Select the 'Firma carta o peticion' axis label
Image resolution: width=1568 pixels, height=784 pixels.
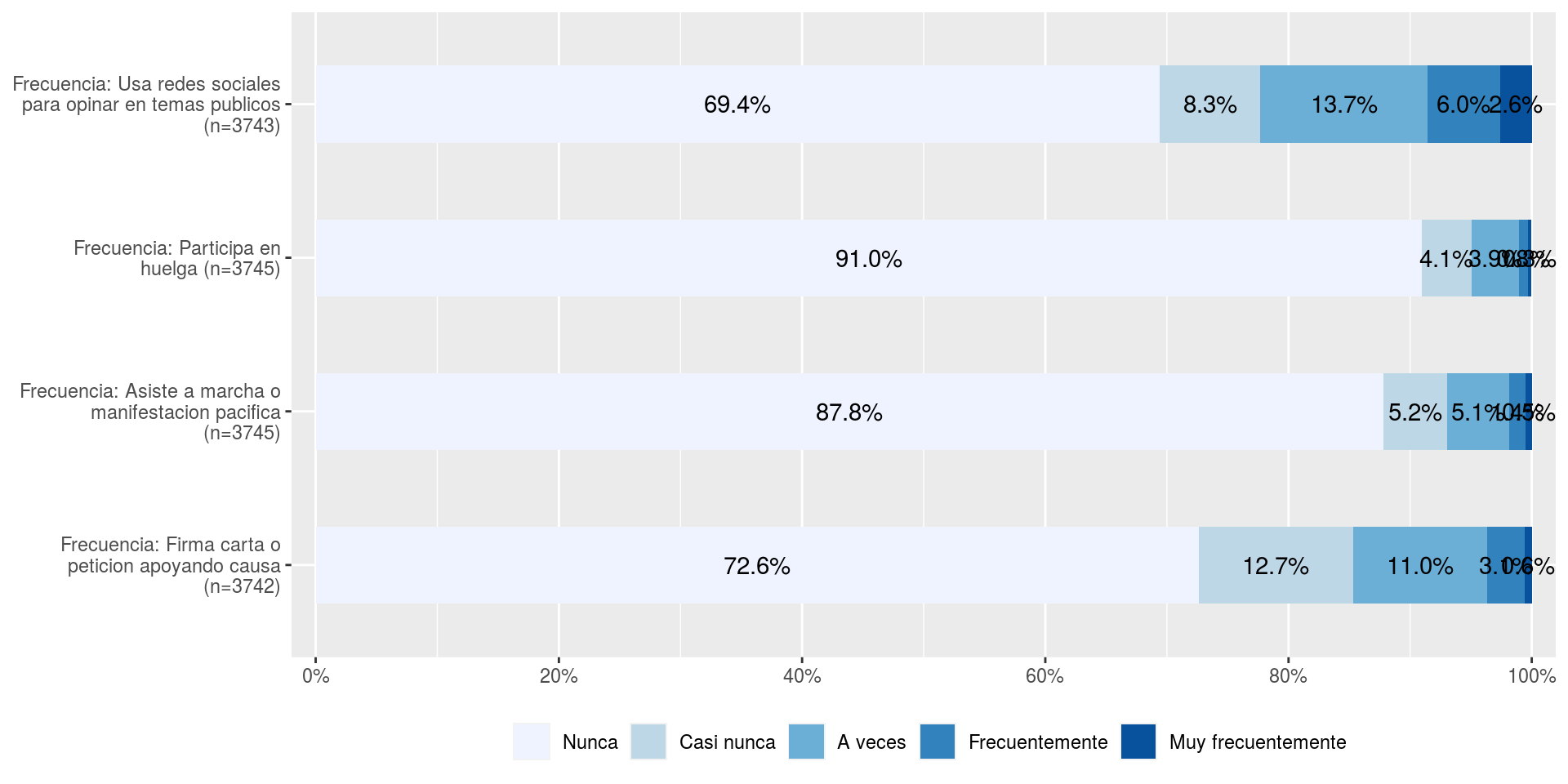(172, 565)
